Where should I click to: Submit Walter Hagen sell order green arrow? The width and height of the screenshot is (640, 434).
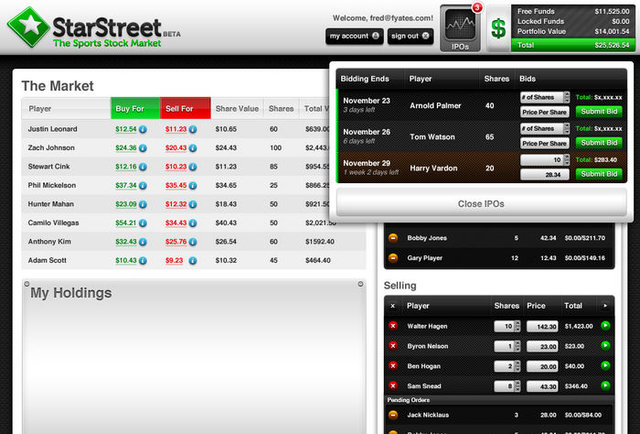(x=605, y=325)
